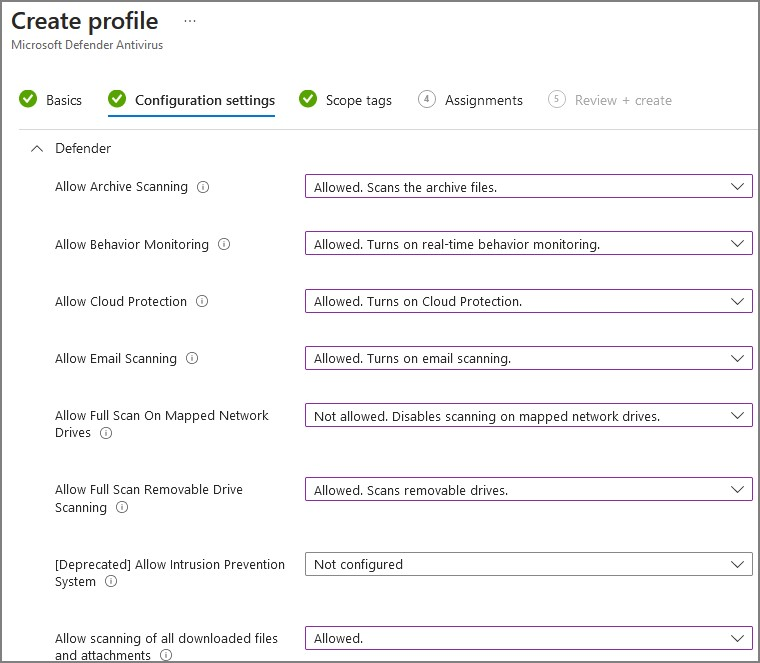The image size is (760, 663).
Task: Open the Allow Email Scanning dropdown
Action: pos(528,358)
